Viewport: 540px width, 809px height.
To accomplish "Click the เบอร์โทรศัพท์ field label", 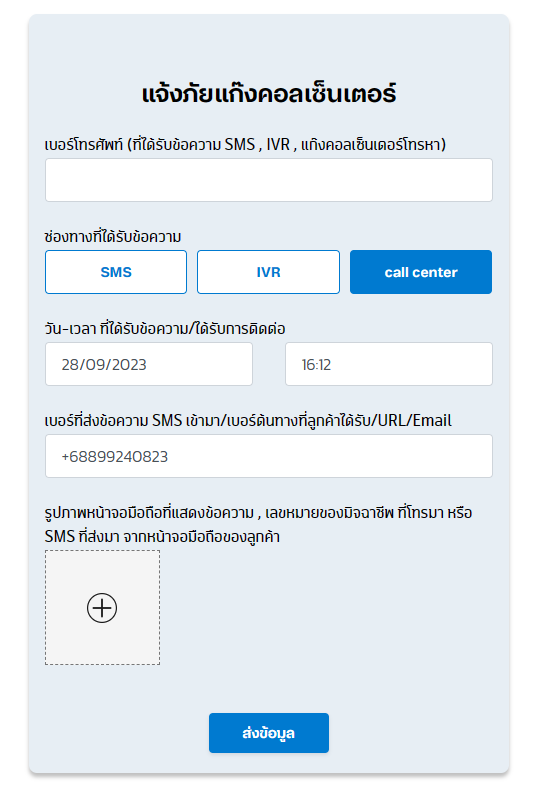I will point(245,144).
